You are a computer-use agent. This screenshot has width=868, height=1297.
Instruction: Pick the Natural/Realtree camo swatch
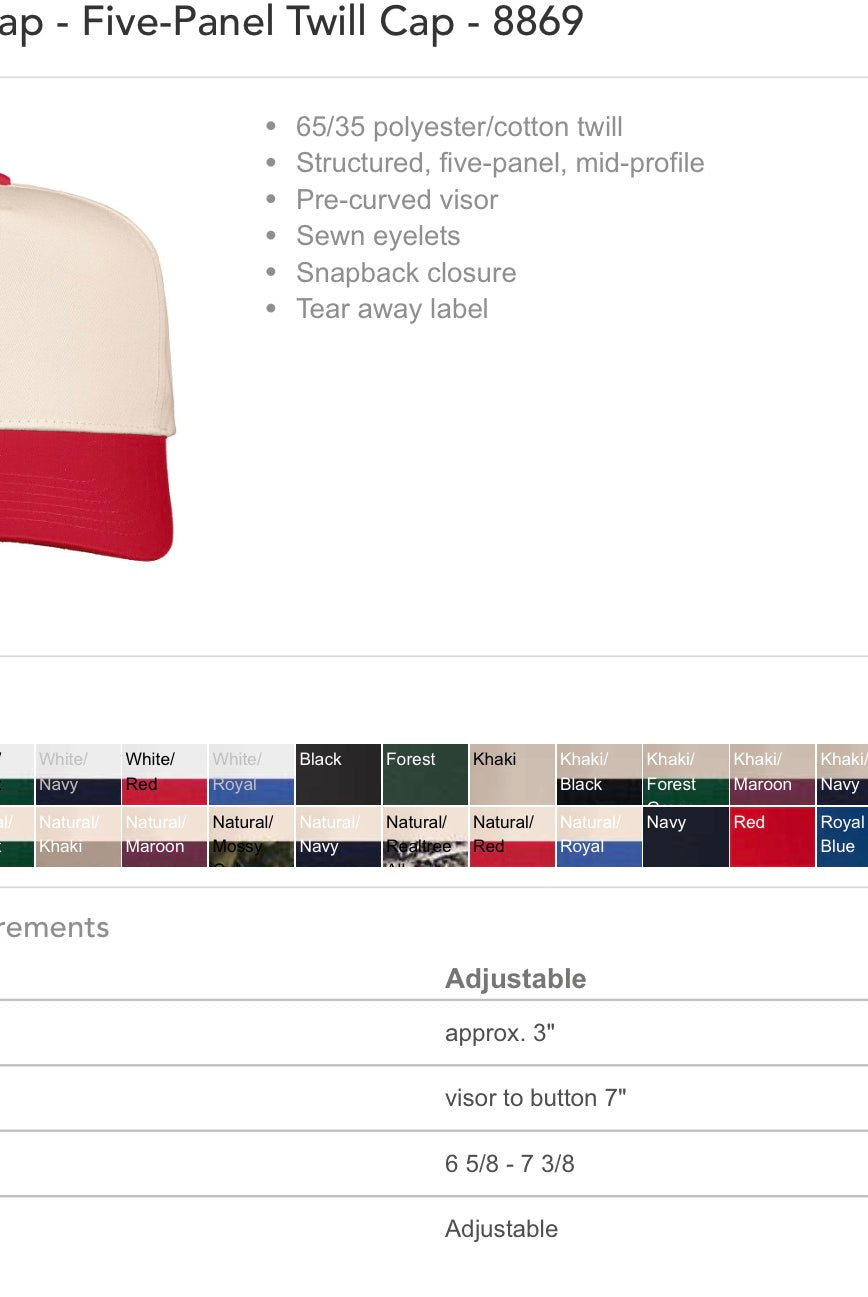[x=425, y=836]
